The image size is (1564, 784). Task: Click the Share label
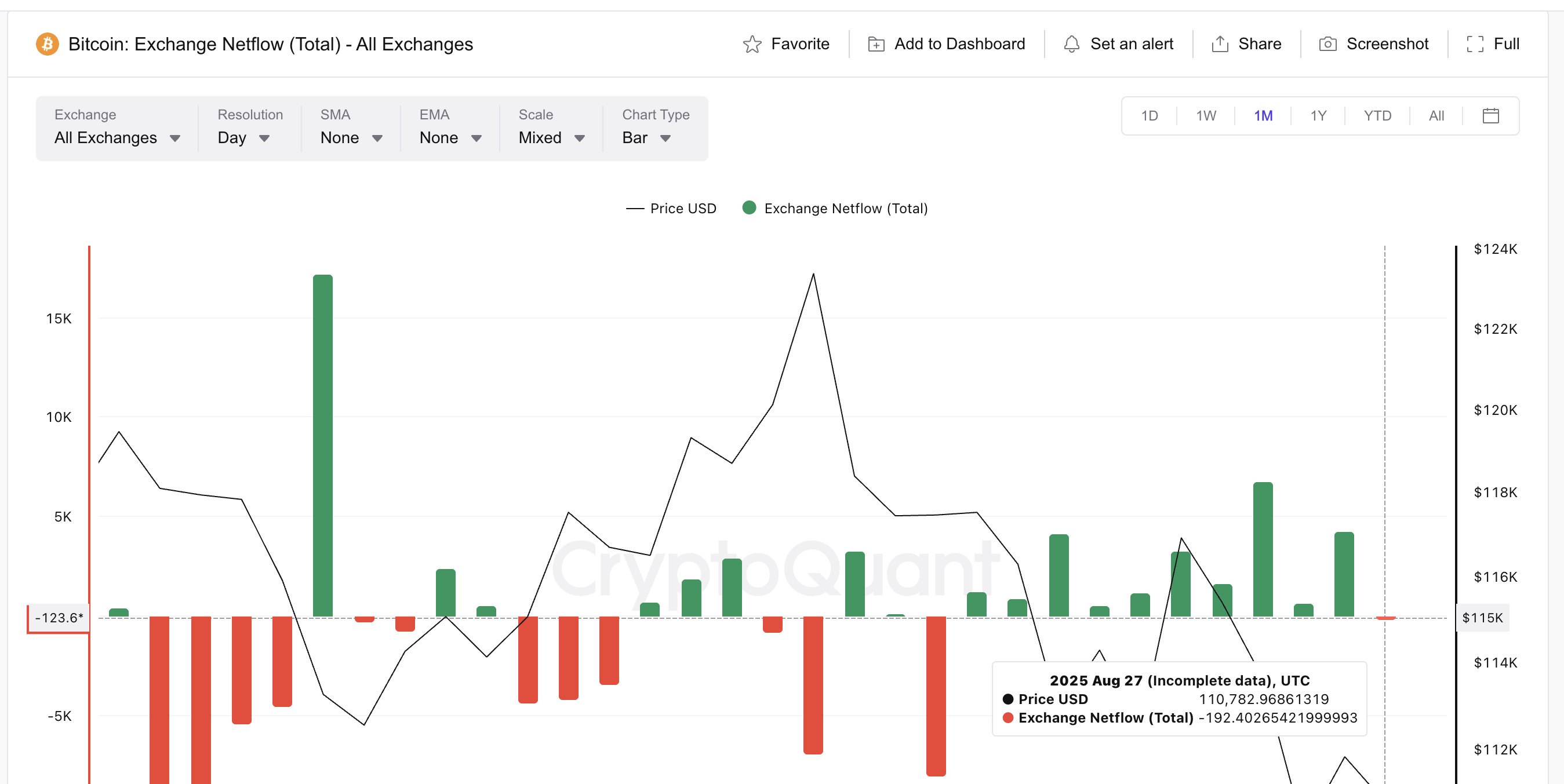[x=1259, y=43]
